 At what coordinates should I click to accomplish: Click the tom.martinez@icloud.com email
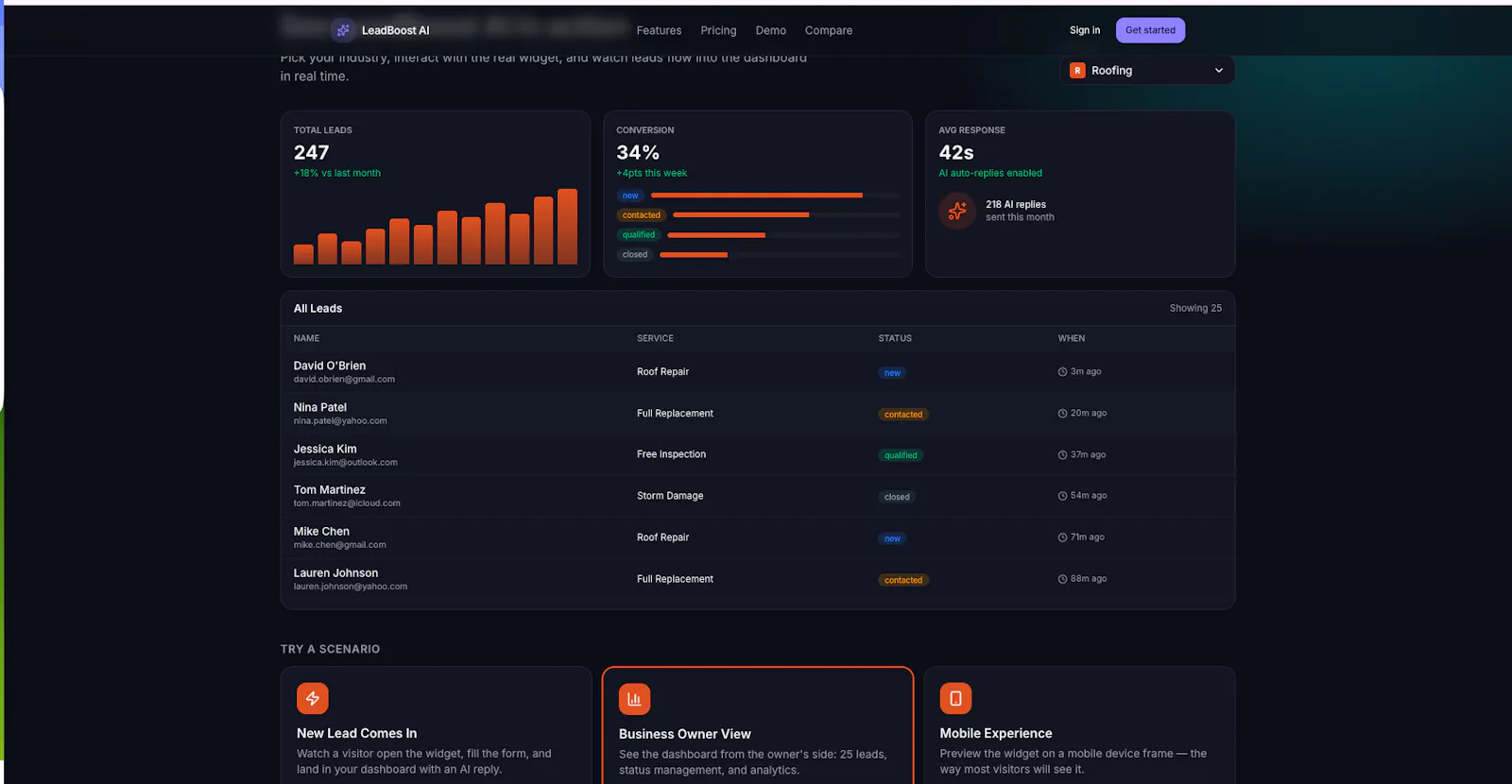[347, 503]
